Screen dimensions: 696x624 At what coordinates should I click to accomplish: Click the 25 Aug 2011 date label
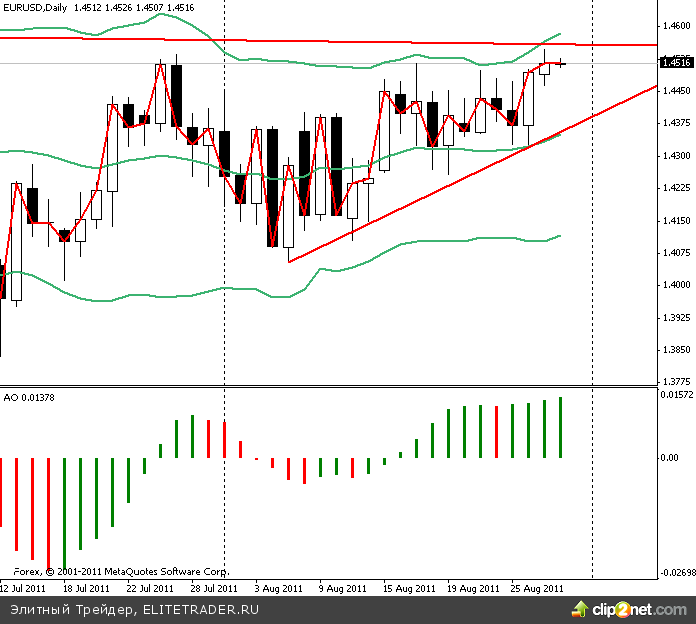[x=537, y=589]
